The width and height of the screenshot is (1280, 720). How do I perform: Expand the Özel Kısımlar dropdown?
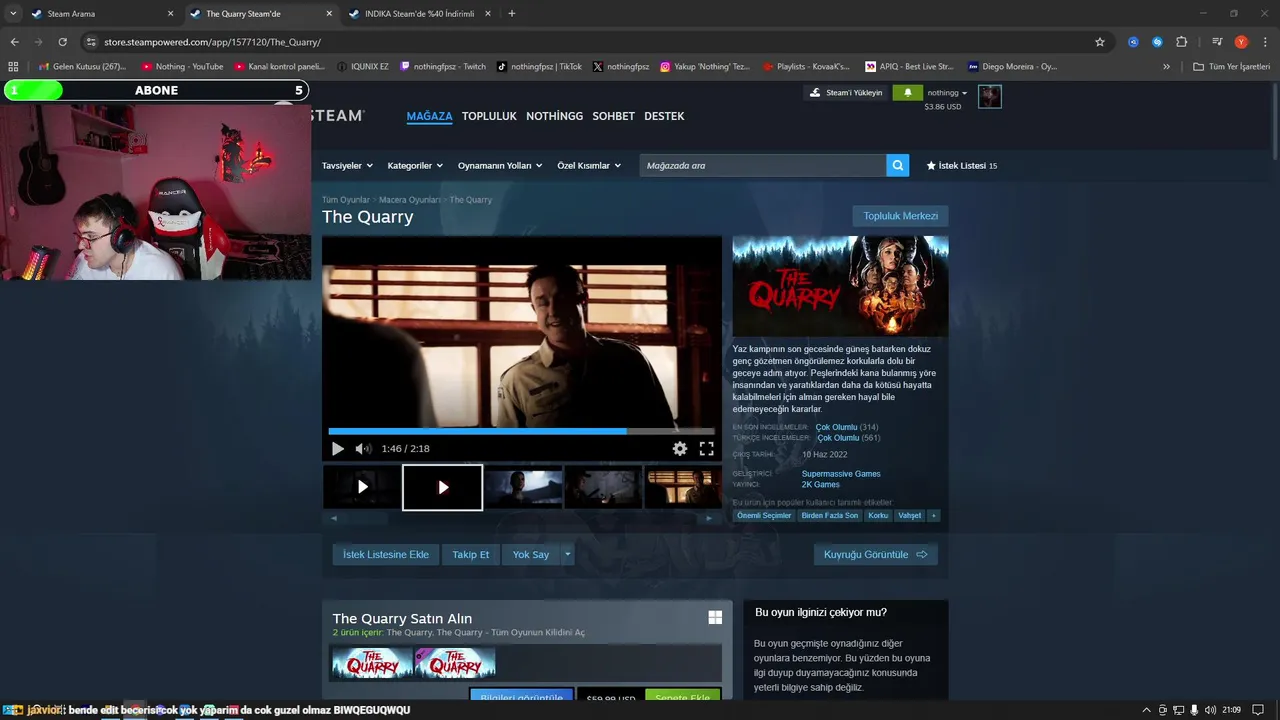589,165
